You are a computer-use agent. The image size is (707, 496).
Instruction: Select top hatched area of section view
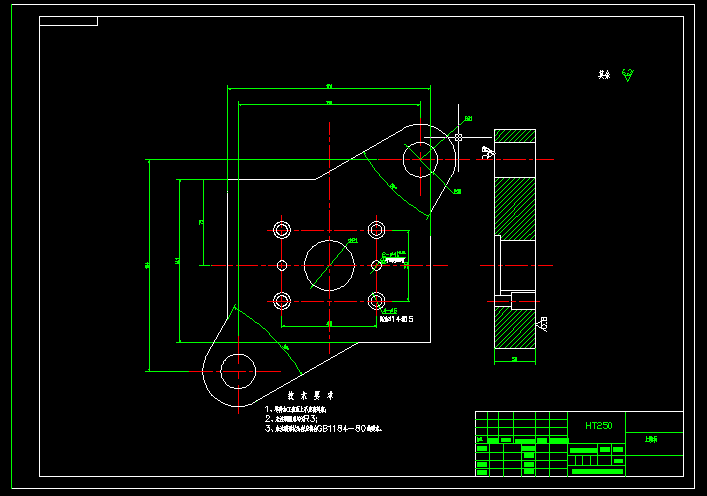(515, 136)
